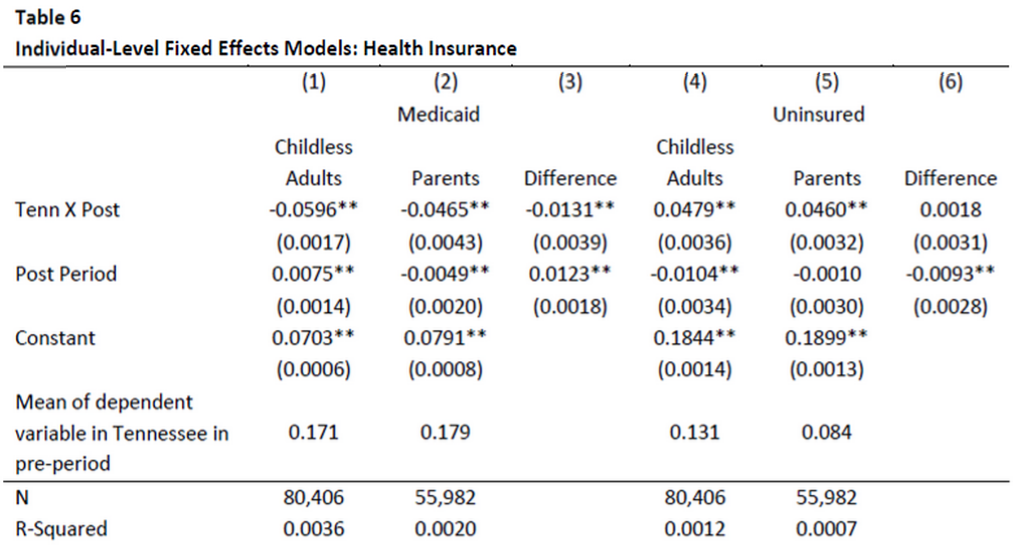Select the 0.0007 R-Squared value

pos(827,529)
